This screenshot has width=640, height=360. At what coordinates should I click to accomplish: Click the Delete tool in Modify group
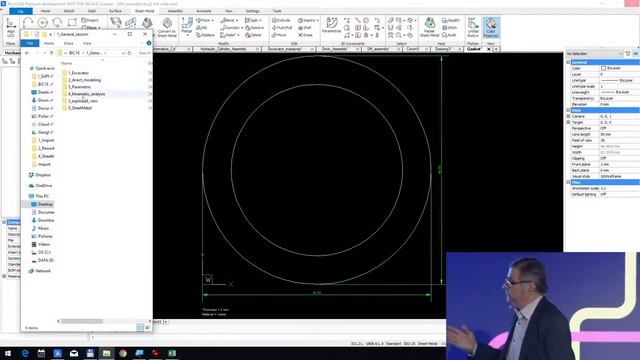[253, 35]
